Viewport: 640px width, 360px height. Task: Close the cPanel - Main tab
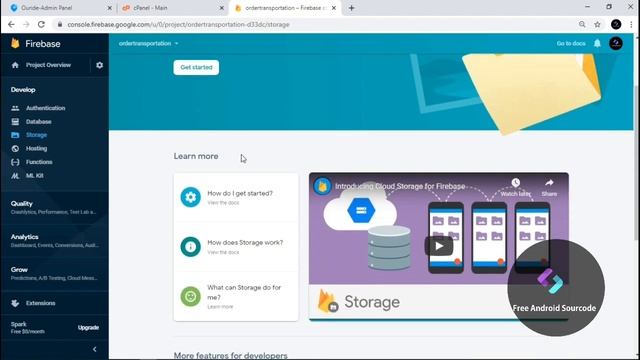222,8
